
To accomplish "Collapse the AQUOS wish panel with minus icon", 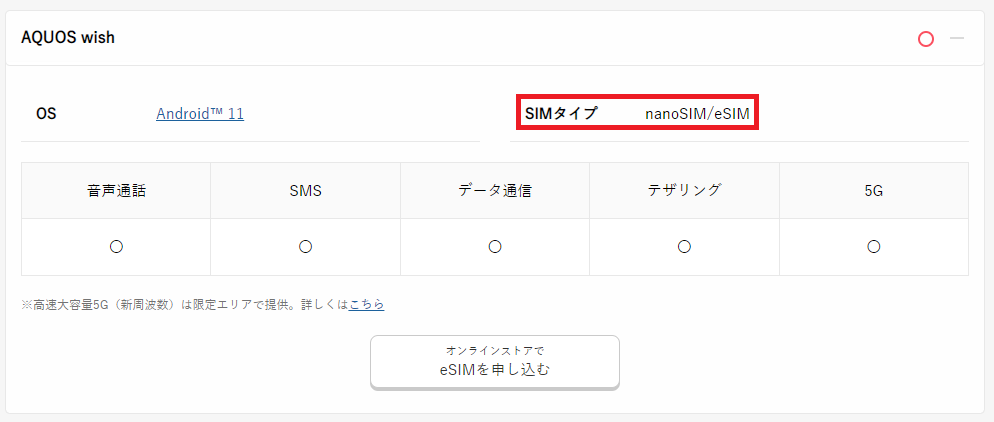I will (x=957, y=39).
